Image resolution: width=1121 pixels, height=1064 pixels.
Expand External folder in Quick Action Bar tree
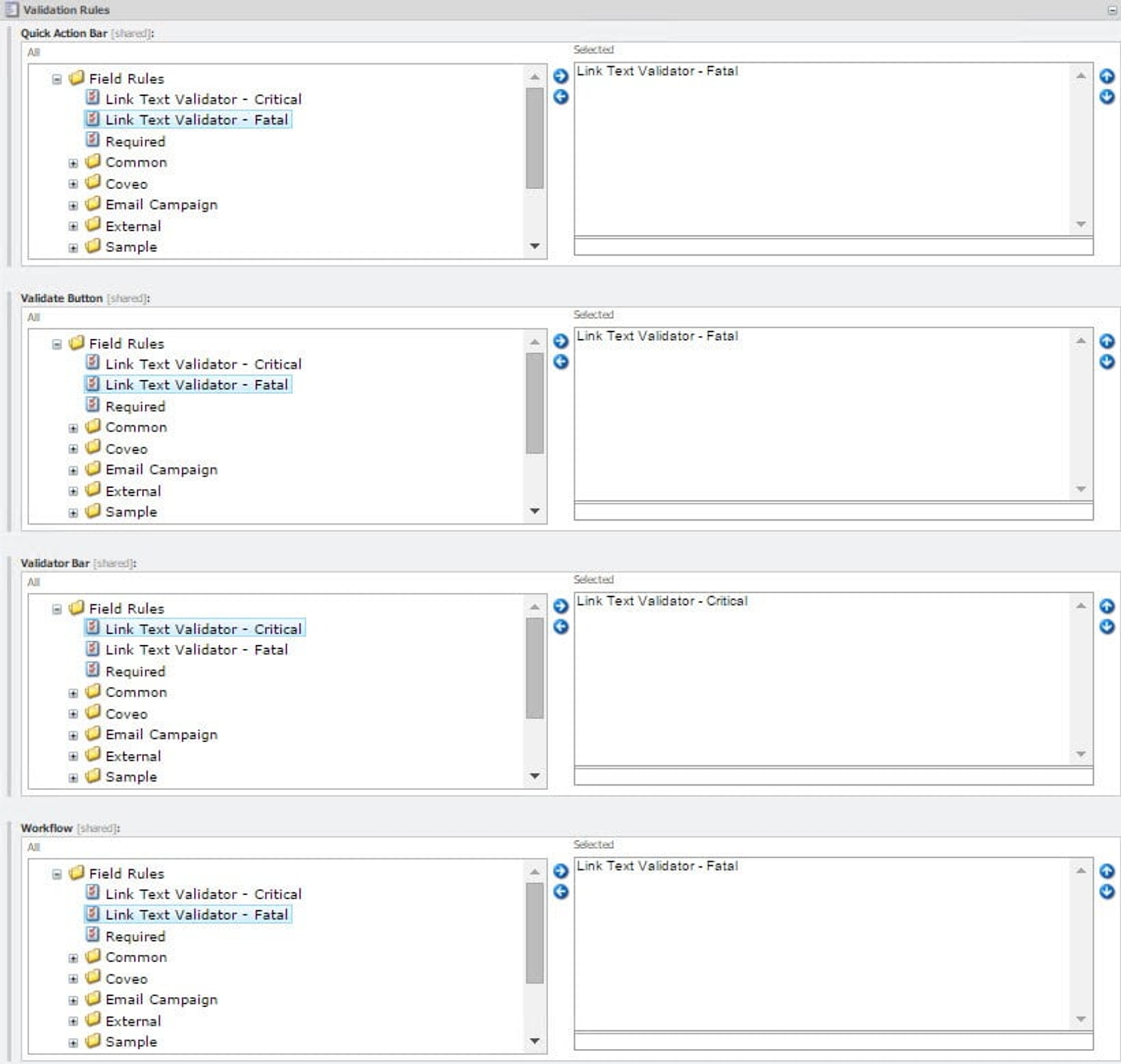click(73, 226)
